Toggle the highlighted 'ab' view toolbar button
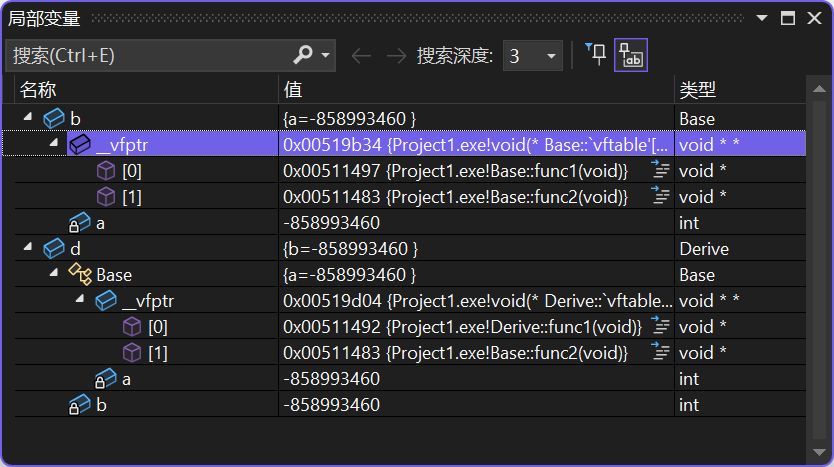The height and width of the screenshot is (467, 834). click(631, 55)
